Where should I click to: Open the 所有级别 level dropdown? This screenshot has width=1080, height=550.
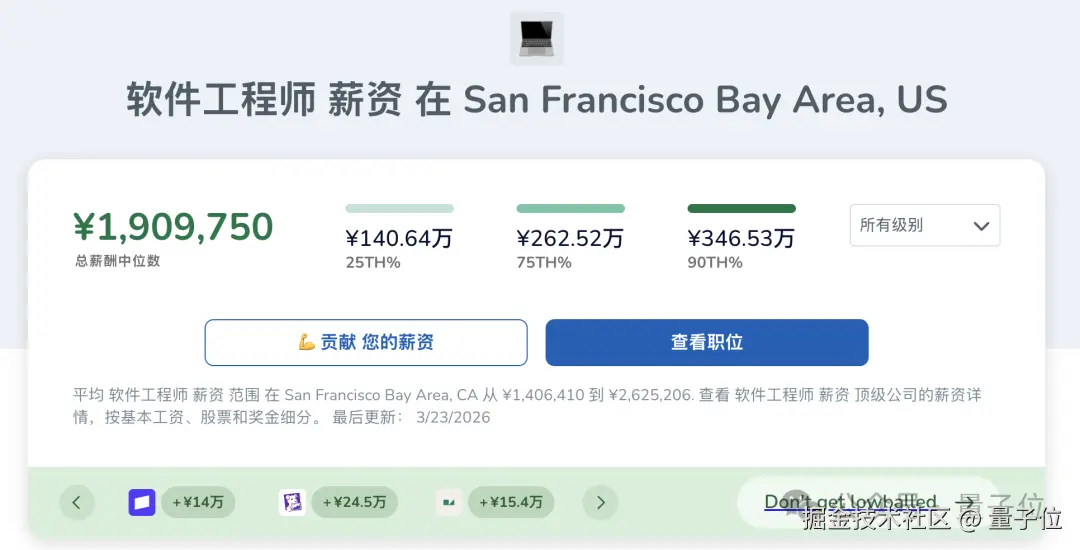(x=924, y=226)
